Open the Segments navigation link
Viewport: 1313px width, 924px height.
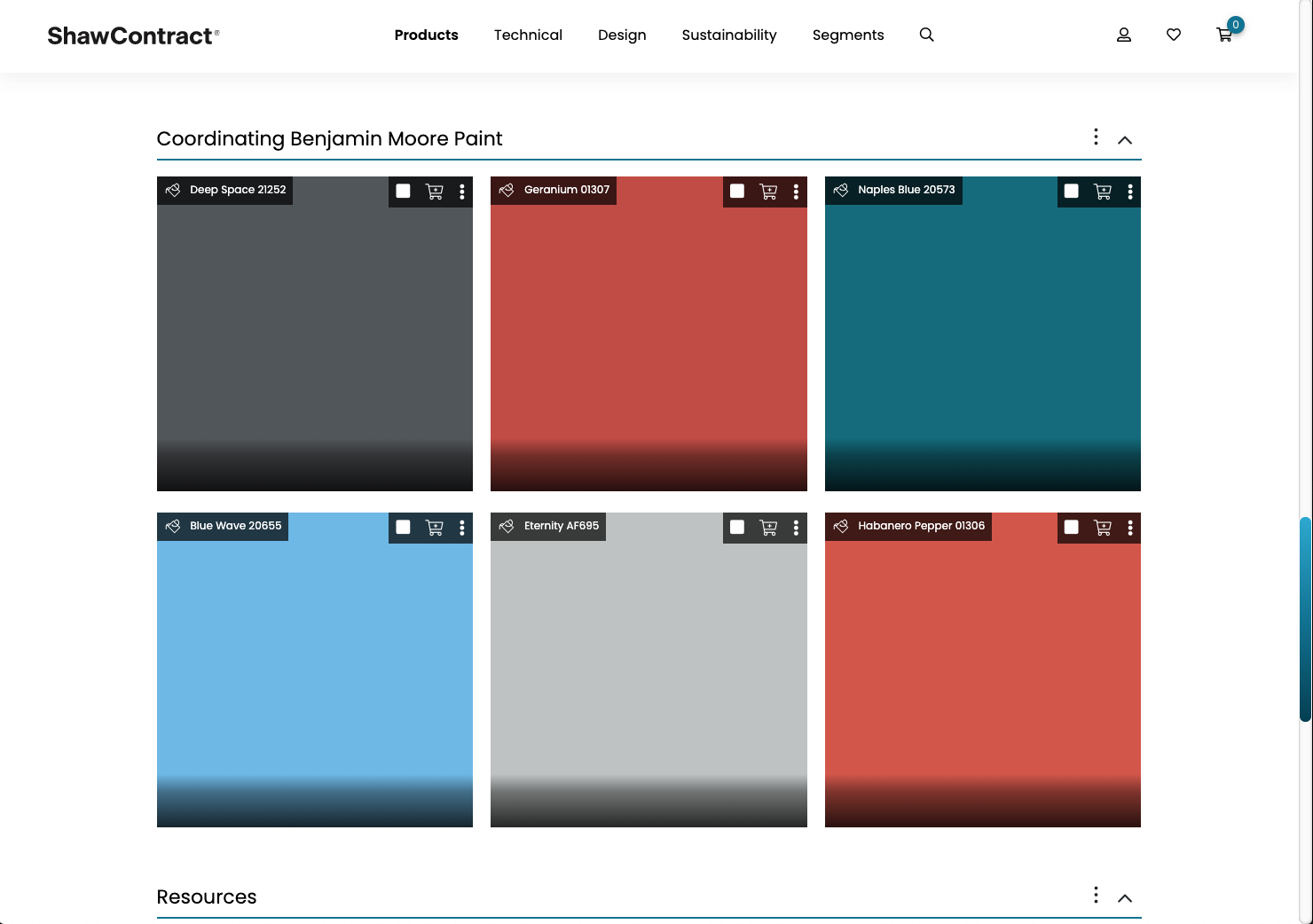[x=847, y=35]
